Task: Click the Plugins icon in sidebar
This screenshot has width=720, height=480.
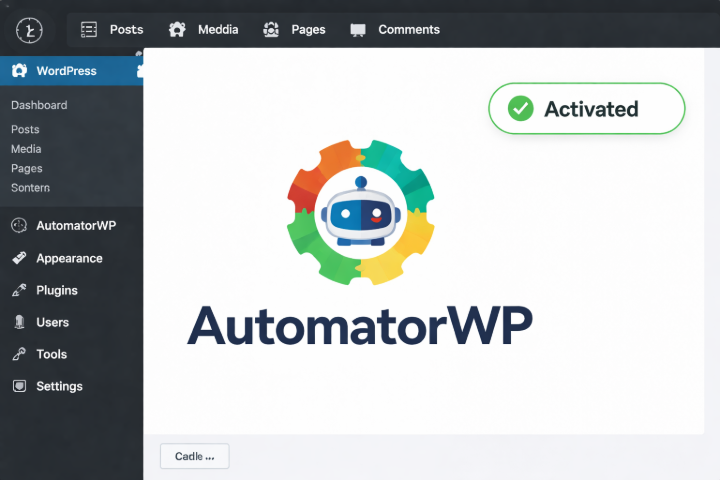Action: [19, 290]
